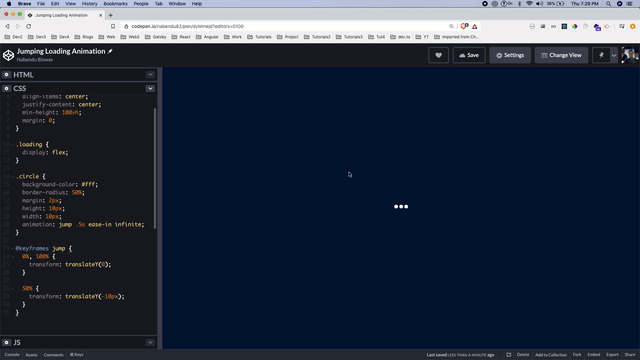Open pen Settings
Image resolution: width=640 pixels, height=360 pixels.
[510, 55]
